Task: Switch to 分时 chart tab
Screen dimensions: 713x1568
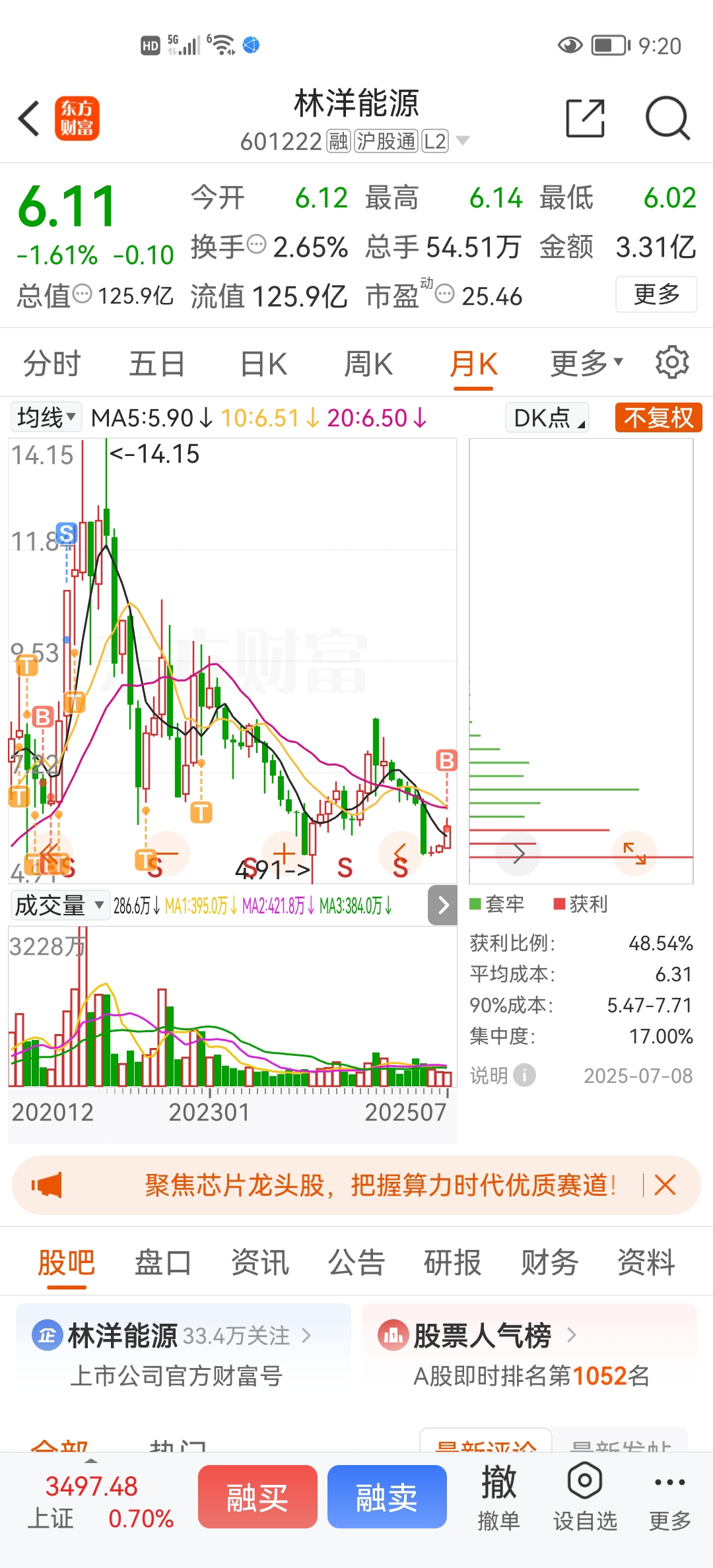Action: [51, 364]
